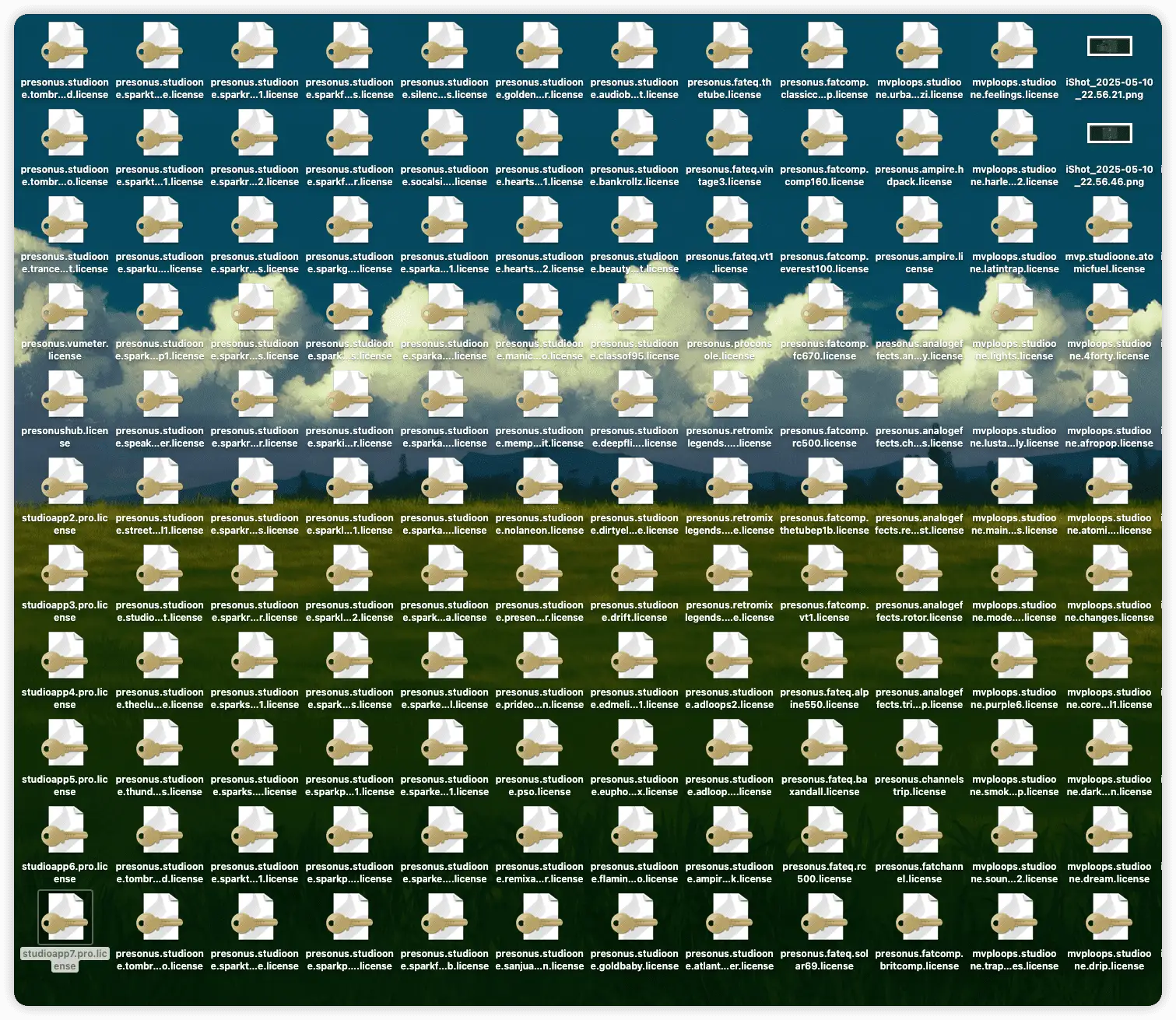Click the presonus.vumeter.license key icon
Image resolution: width=1176 pixels, height=1020 pixels.
click(65, 308)
